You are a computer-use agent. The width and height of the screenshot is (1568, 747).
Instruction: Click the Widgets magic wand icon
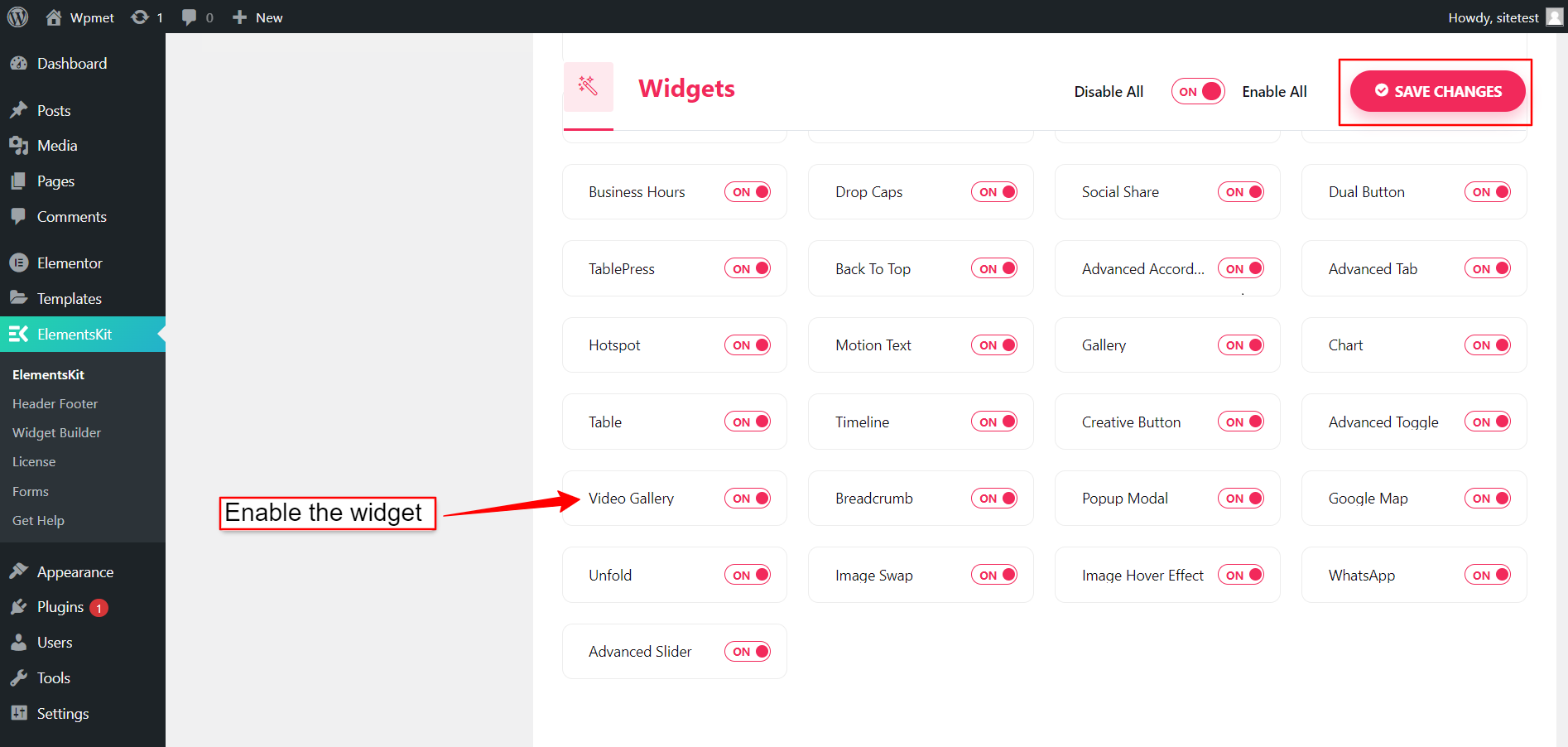588,84
